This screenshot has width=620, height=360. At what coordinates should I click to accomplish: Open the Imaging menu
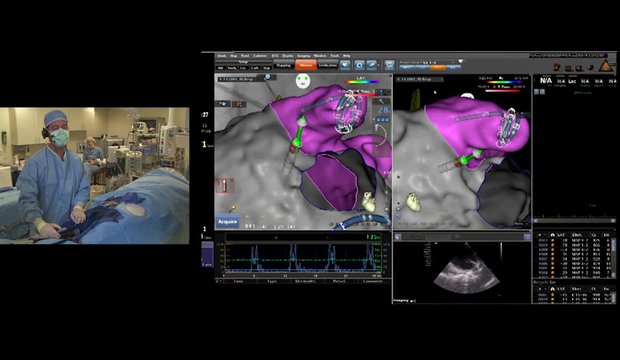[x=304, y=56]
